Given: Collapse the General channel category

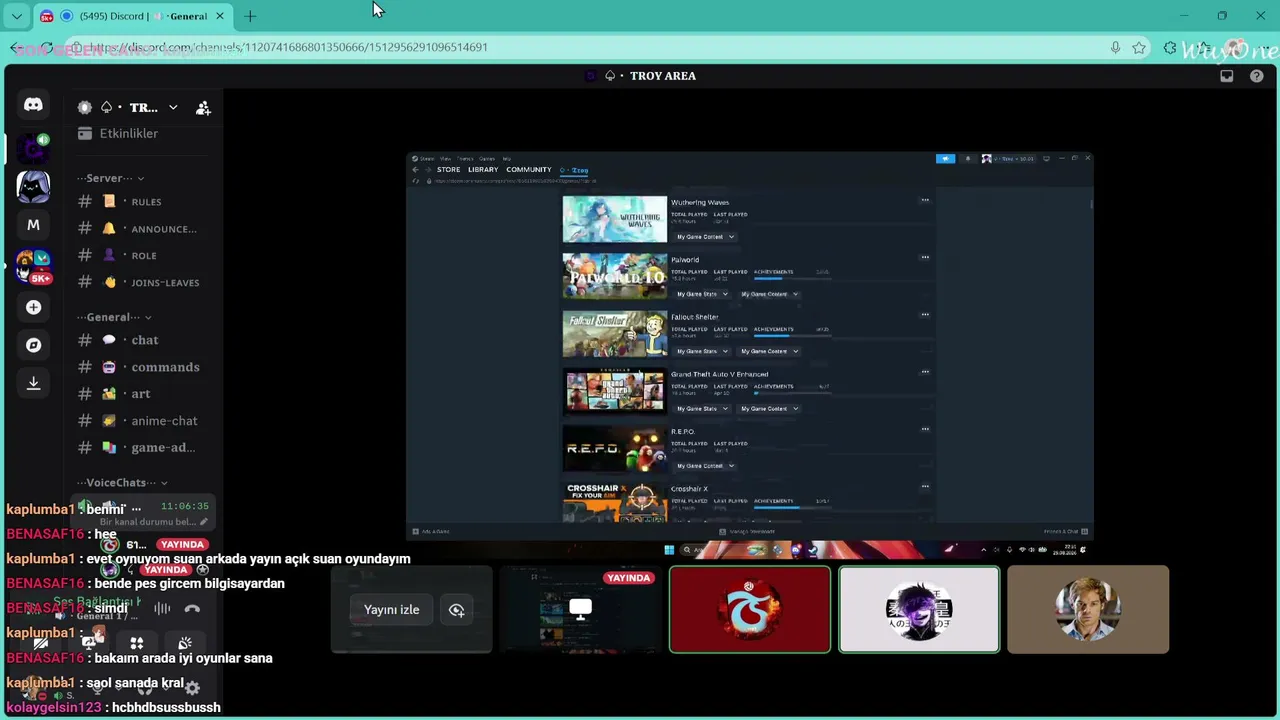Looking at the screenshot, I should [x=114, y=317].
